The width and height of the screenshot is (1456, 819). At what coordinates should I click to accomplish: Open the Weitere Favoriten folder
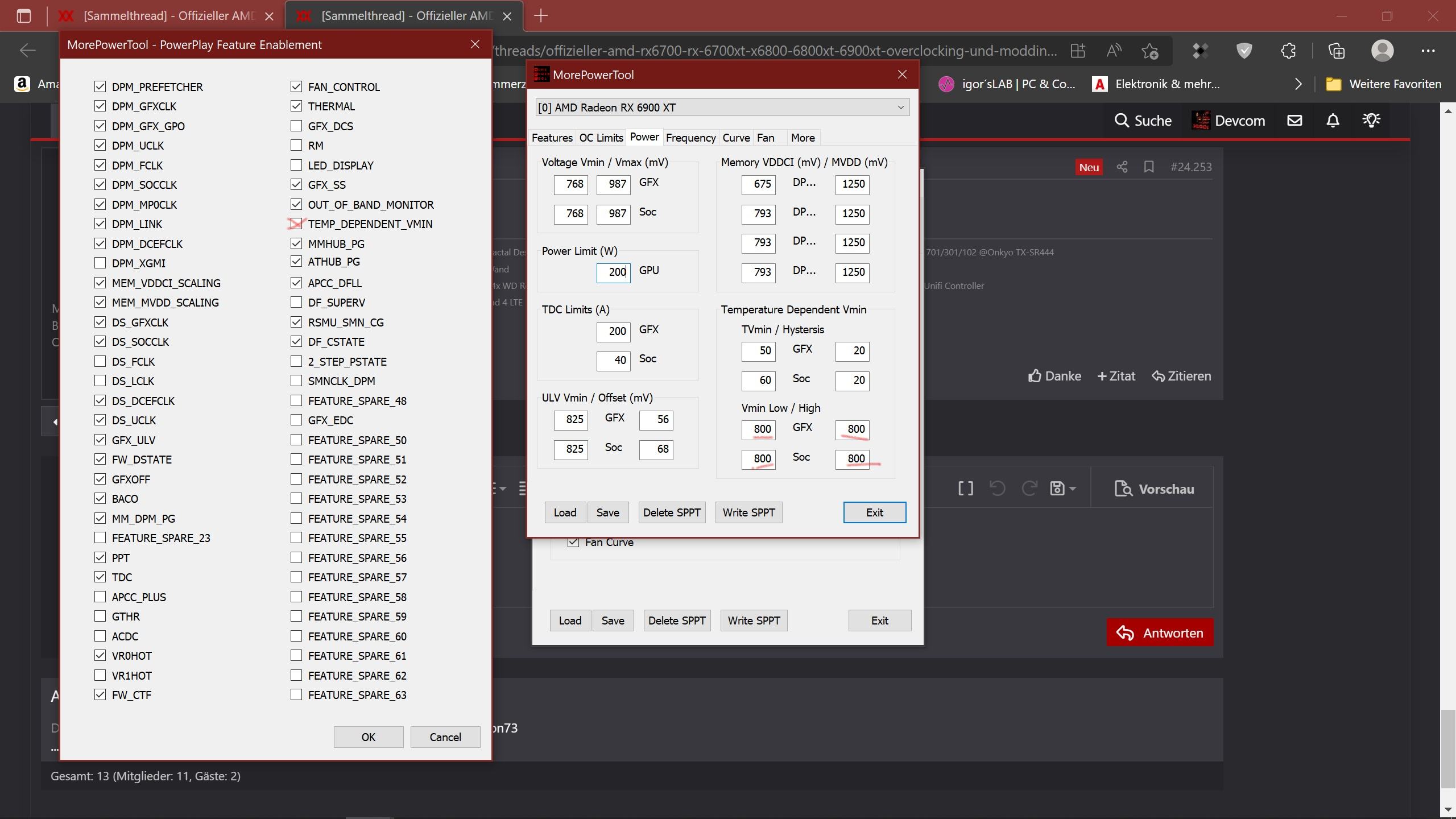point(1383,84)
